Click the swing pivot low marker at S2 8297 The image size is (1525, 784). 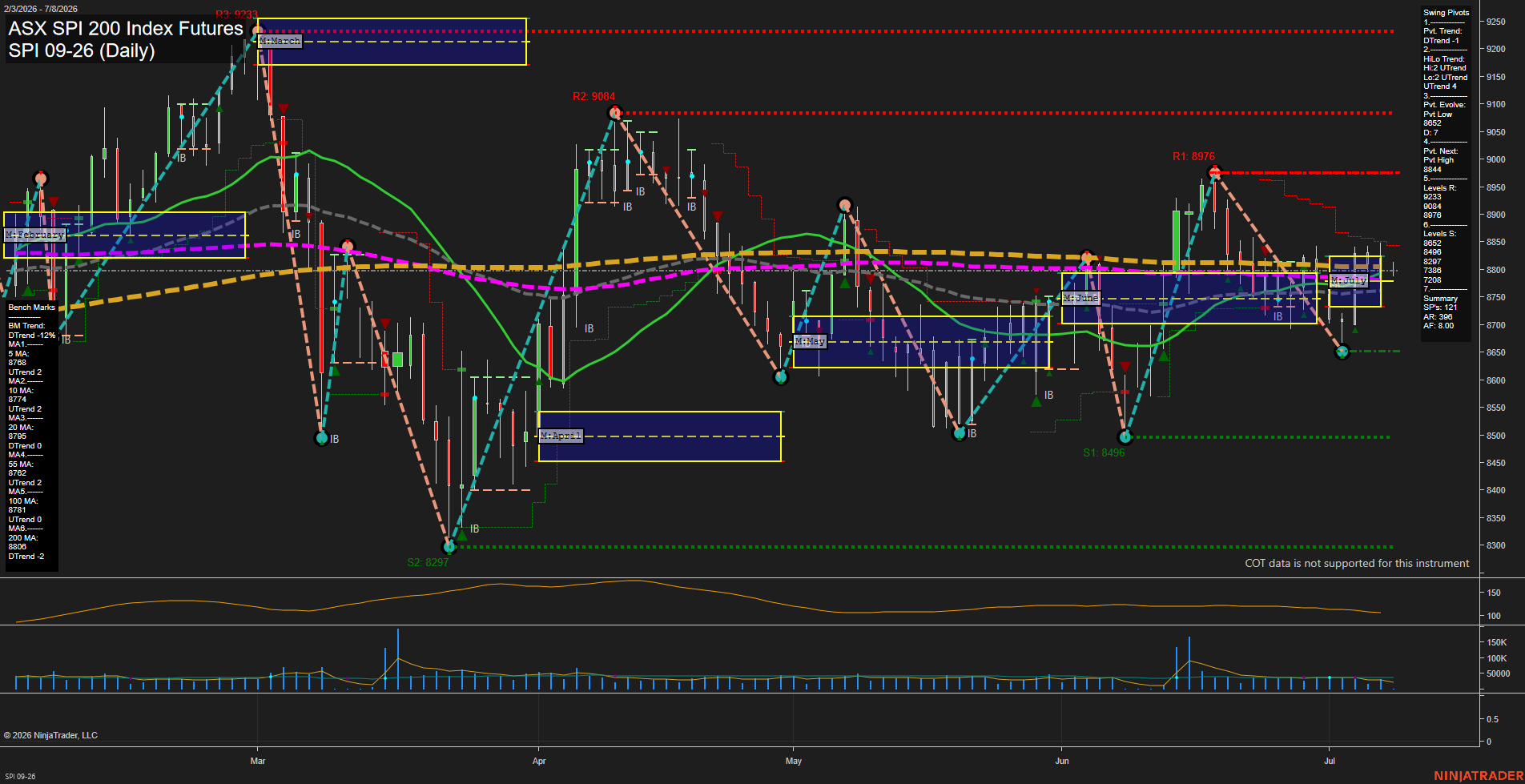tap(449, 547)
